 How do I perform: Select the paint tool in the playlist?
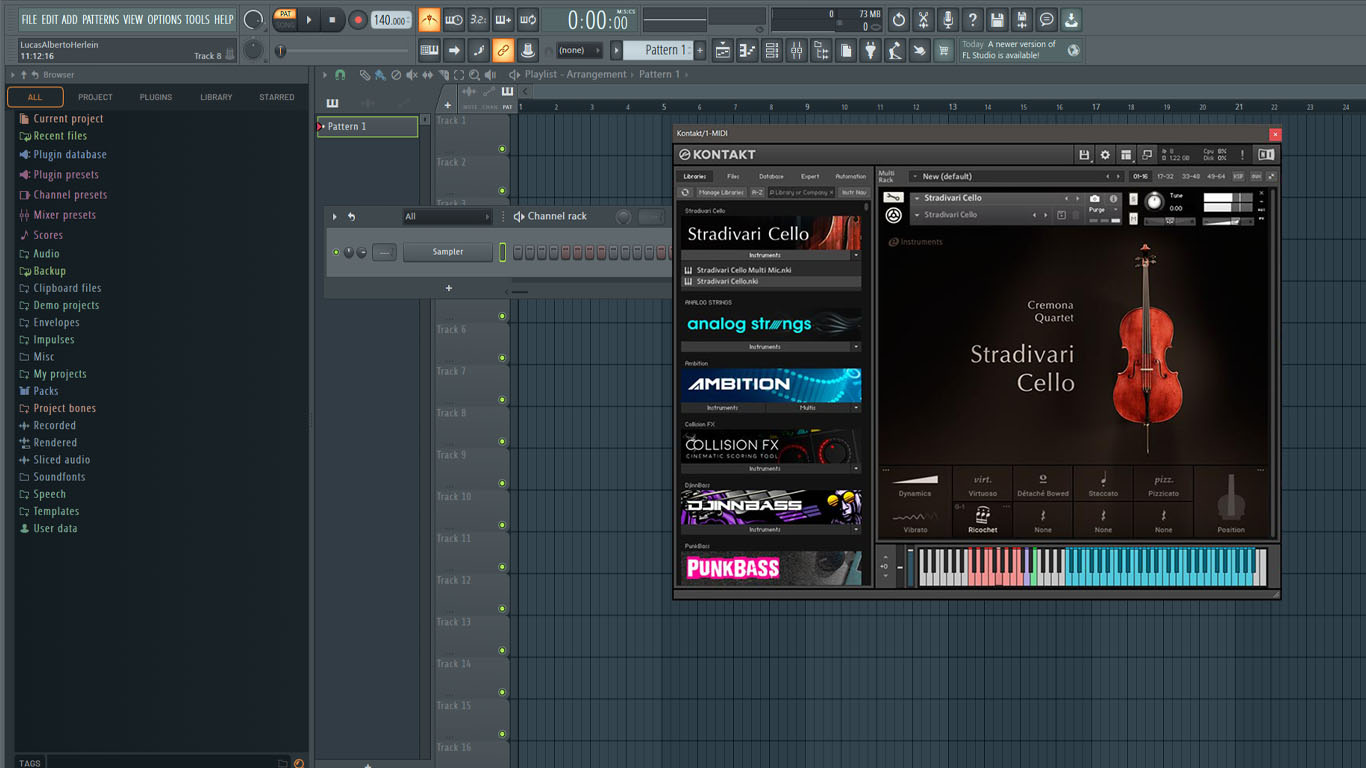click(x=380, y=75)
